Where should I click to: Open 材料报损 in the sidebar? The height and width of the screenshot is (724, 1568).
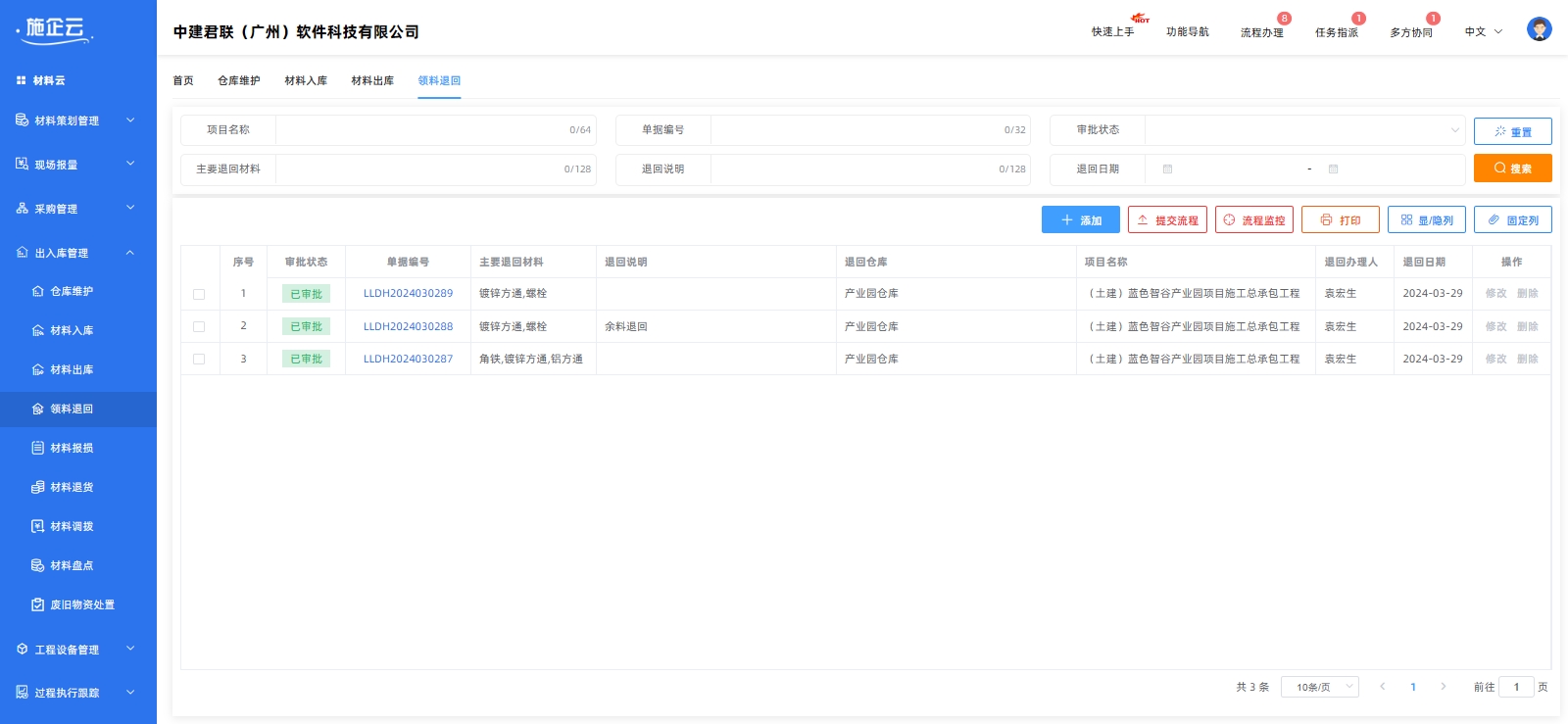pyautogui.click(x=71, y=448)
